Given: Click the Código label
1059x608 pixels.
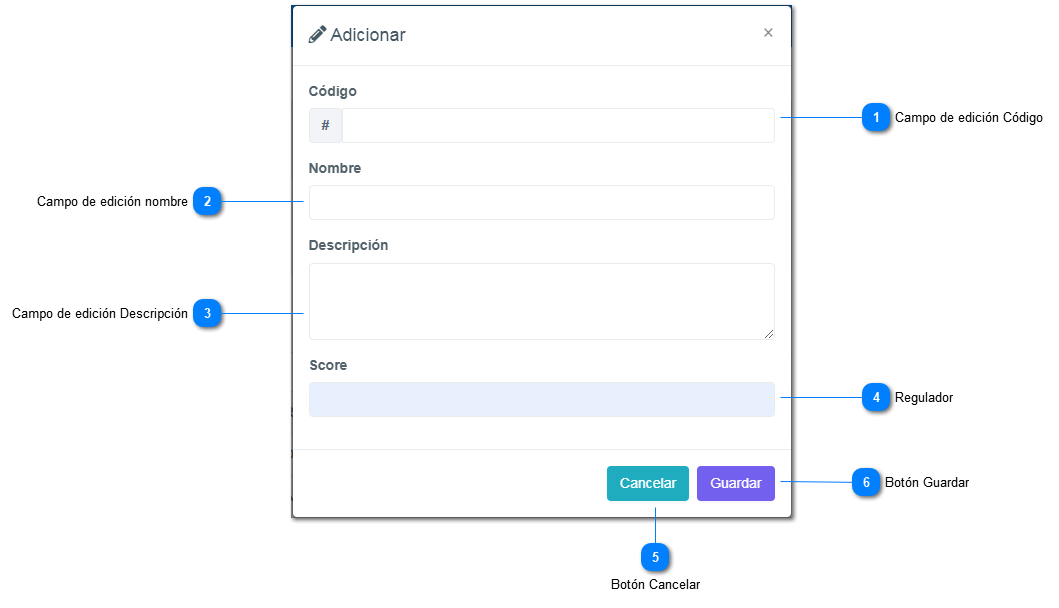Looking at the screenshot, I should (x=332, y=91).
